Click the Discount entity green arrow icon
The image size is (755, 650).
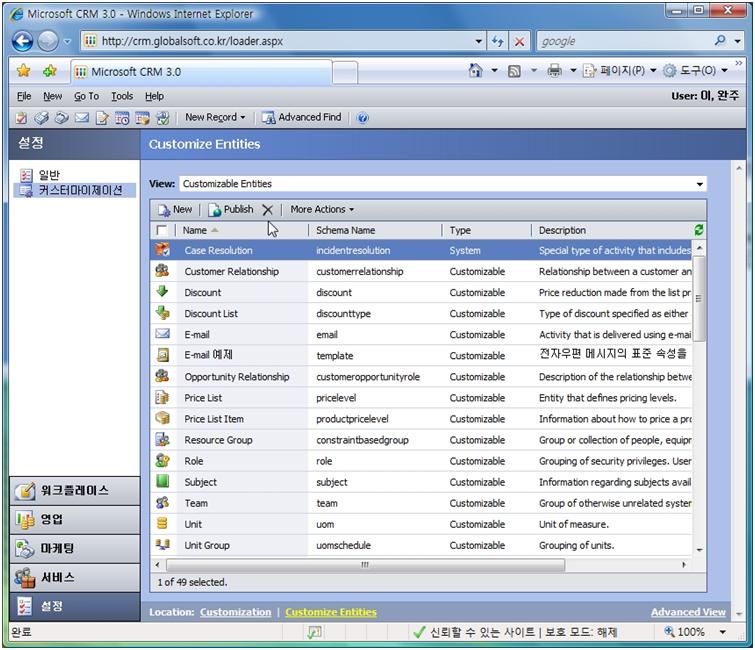[162, 291]
